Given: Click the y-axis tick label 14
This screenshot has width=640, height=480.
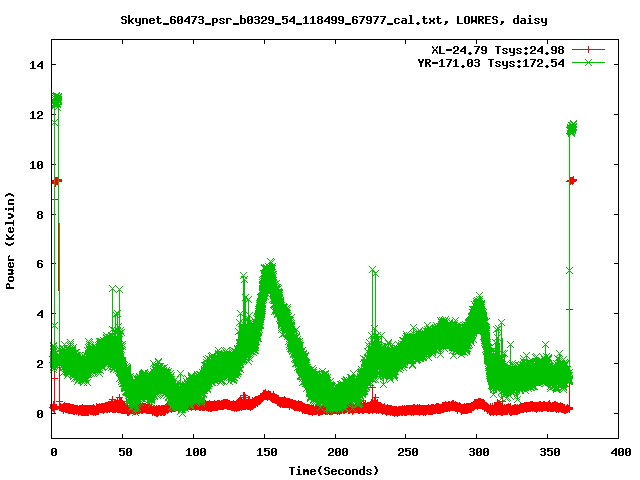Looking at the screenshot, I should [x=36, y=65].
